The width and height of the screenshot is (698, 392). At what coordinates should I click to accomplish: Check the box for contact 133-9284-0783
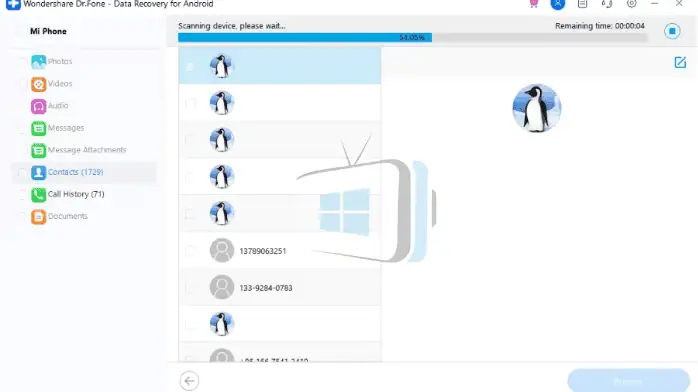pos(190,287)
